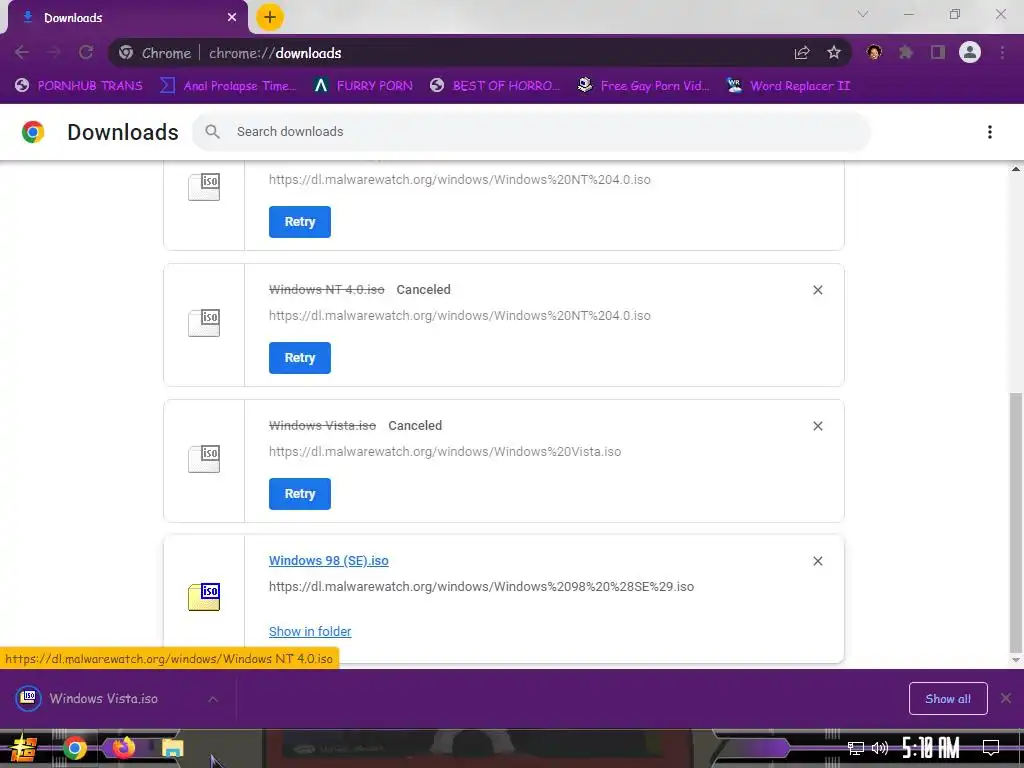
Task: Click the canceled Windows NT 4.0 iso icon
Action: point(204,323)
